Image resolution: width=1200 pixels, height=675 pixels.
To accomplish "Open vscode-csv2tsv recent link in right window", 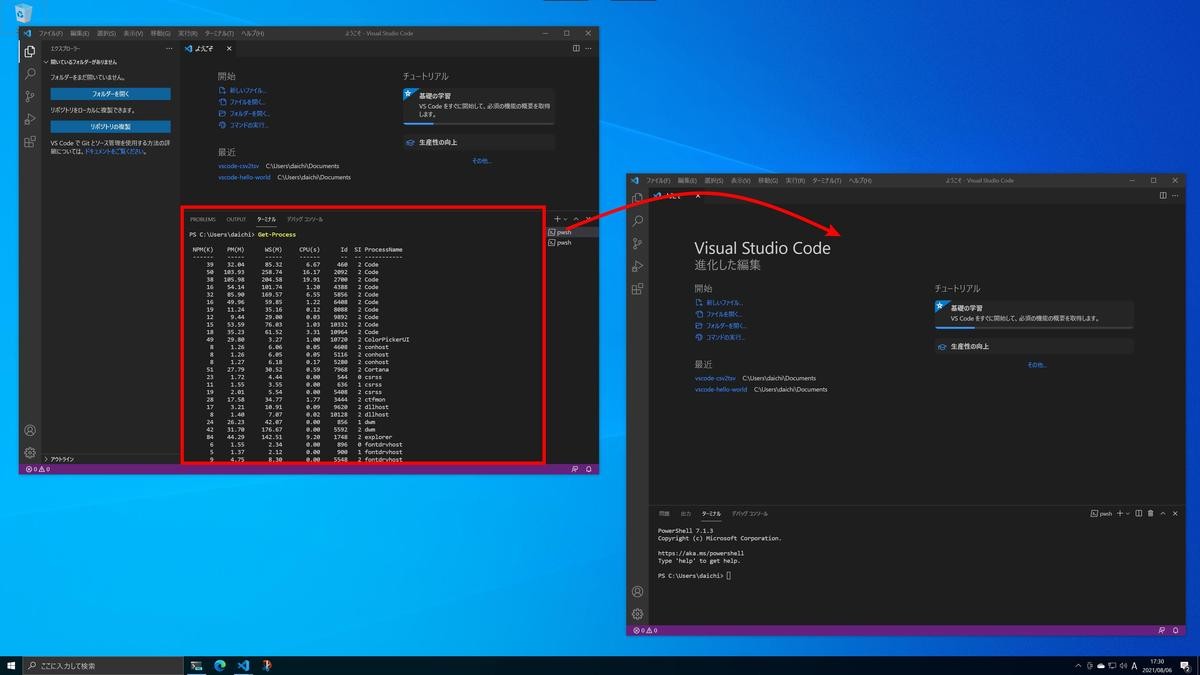I will (715, 378).
